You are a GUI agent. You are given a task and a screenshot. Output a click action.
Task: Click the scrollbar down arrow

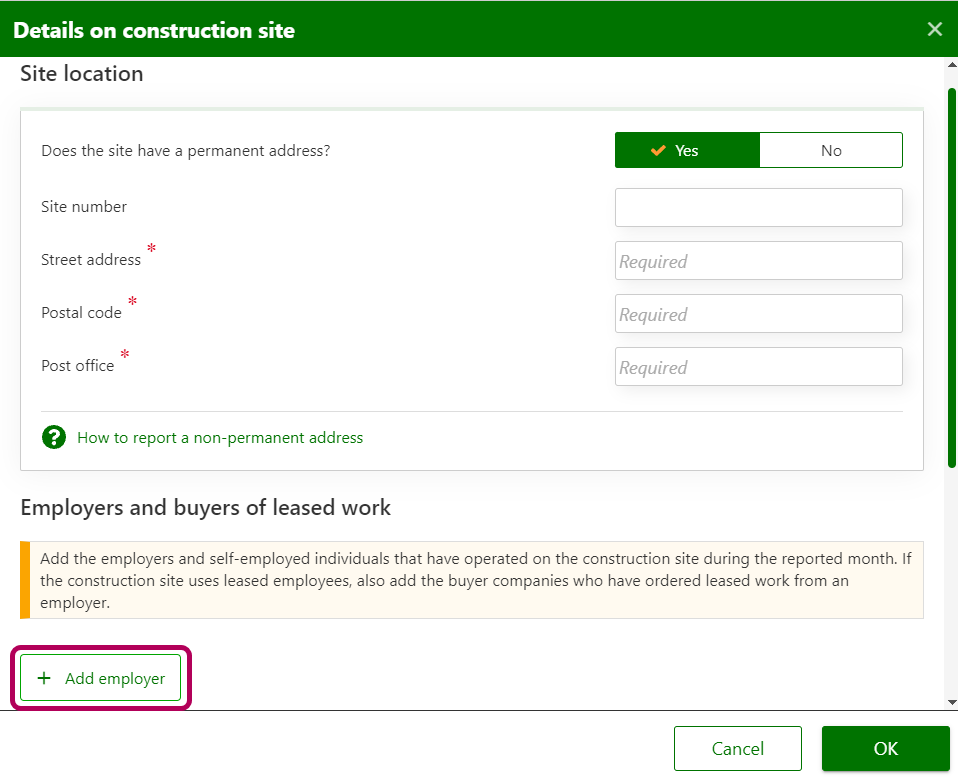pyautogui.click(x=951, y=702)
